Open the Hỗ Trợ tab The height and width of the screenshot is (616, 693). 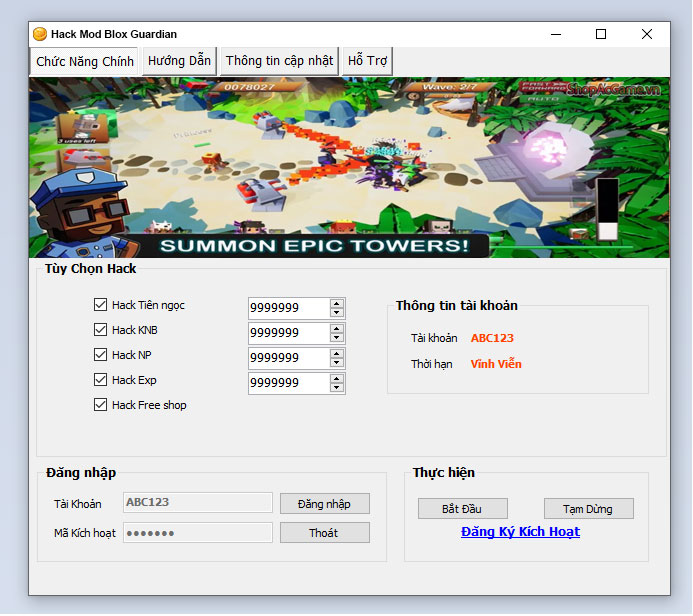click(367, 61)
